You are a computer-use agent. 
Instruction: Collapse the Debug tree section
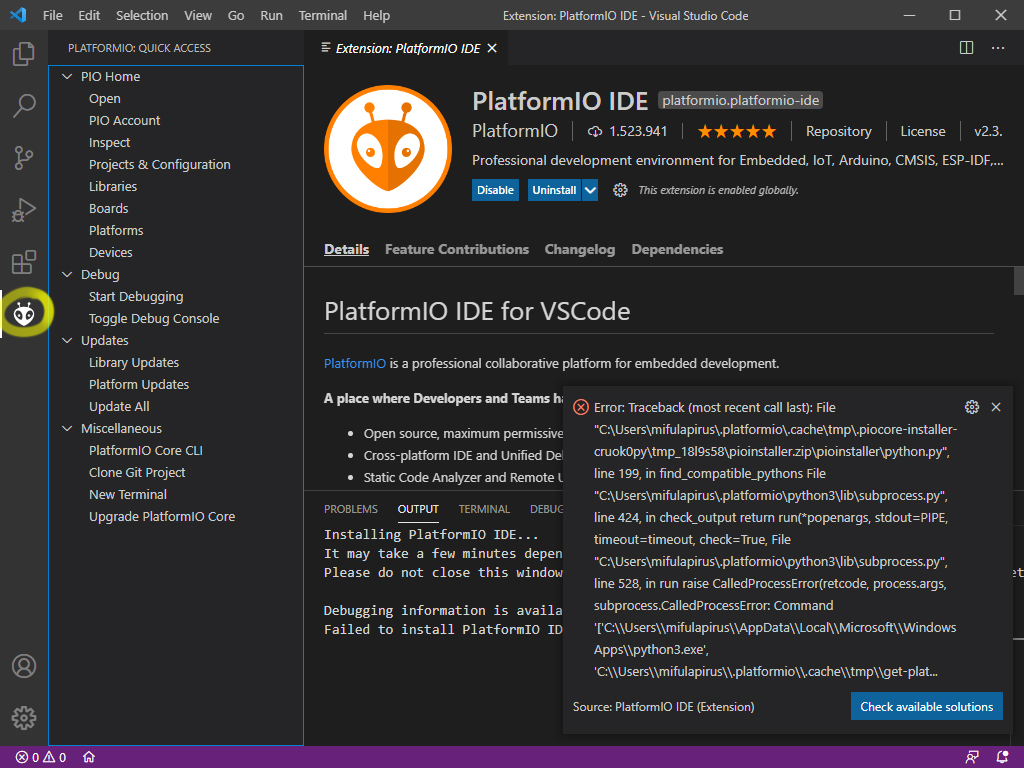point(67,274)
